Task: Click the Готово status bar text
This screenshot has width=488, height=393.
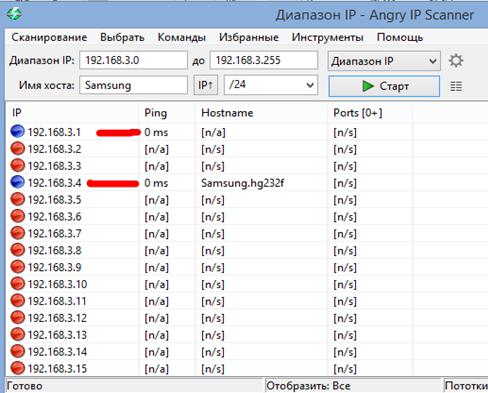Action: pos(25,386)
